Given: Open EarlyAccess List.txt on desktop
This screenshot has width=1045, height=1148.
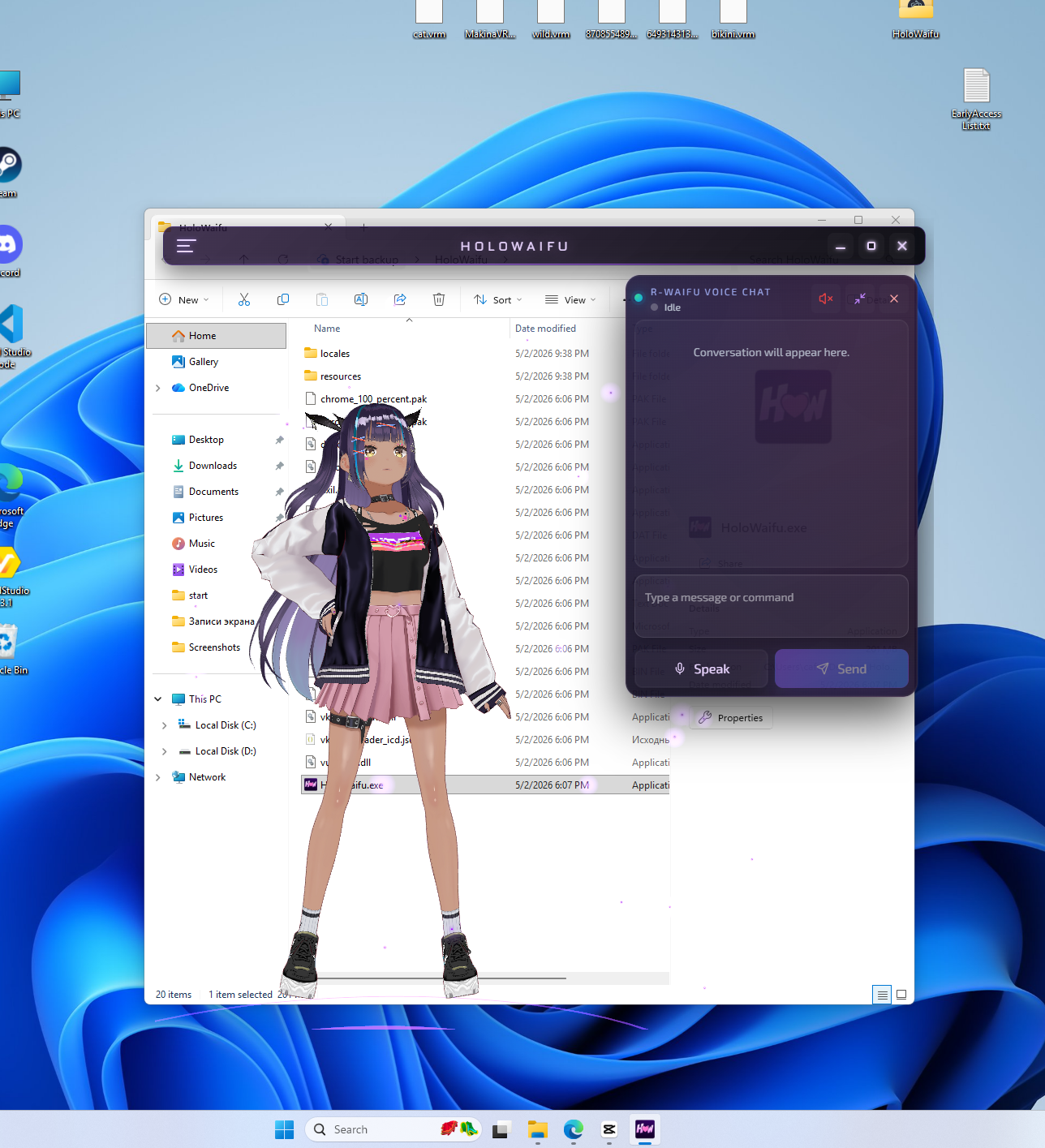Looking at the screenshot, I should (976, 99).
